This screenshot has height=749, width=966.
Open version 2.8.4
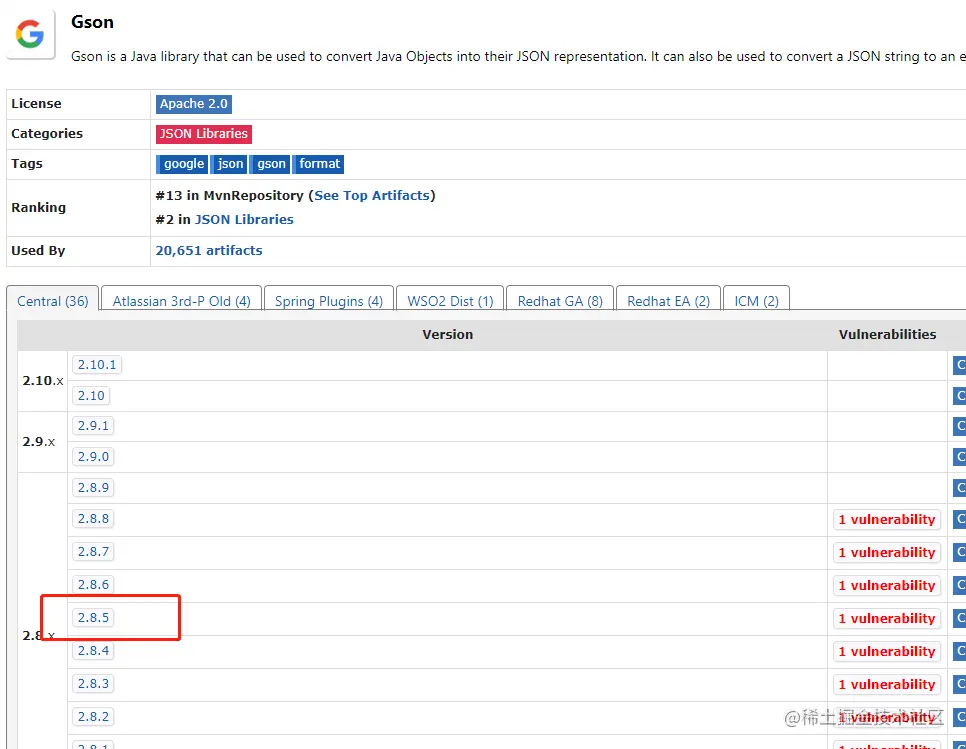93,650
